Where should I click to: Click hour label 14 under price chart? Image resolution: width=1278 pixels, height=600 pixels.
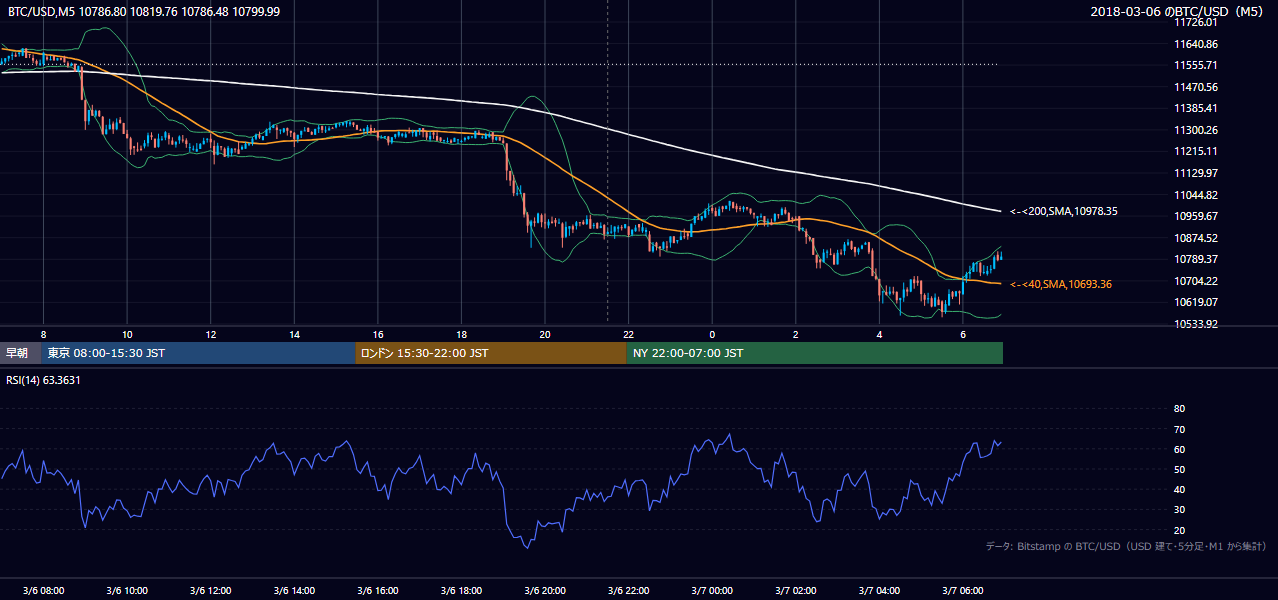(x=294, y=334)
